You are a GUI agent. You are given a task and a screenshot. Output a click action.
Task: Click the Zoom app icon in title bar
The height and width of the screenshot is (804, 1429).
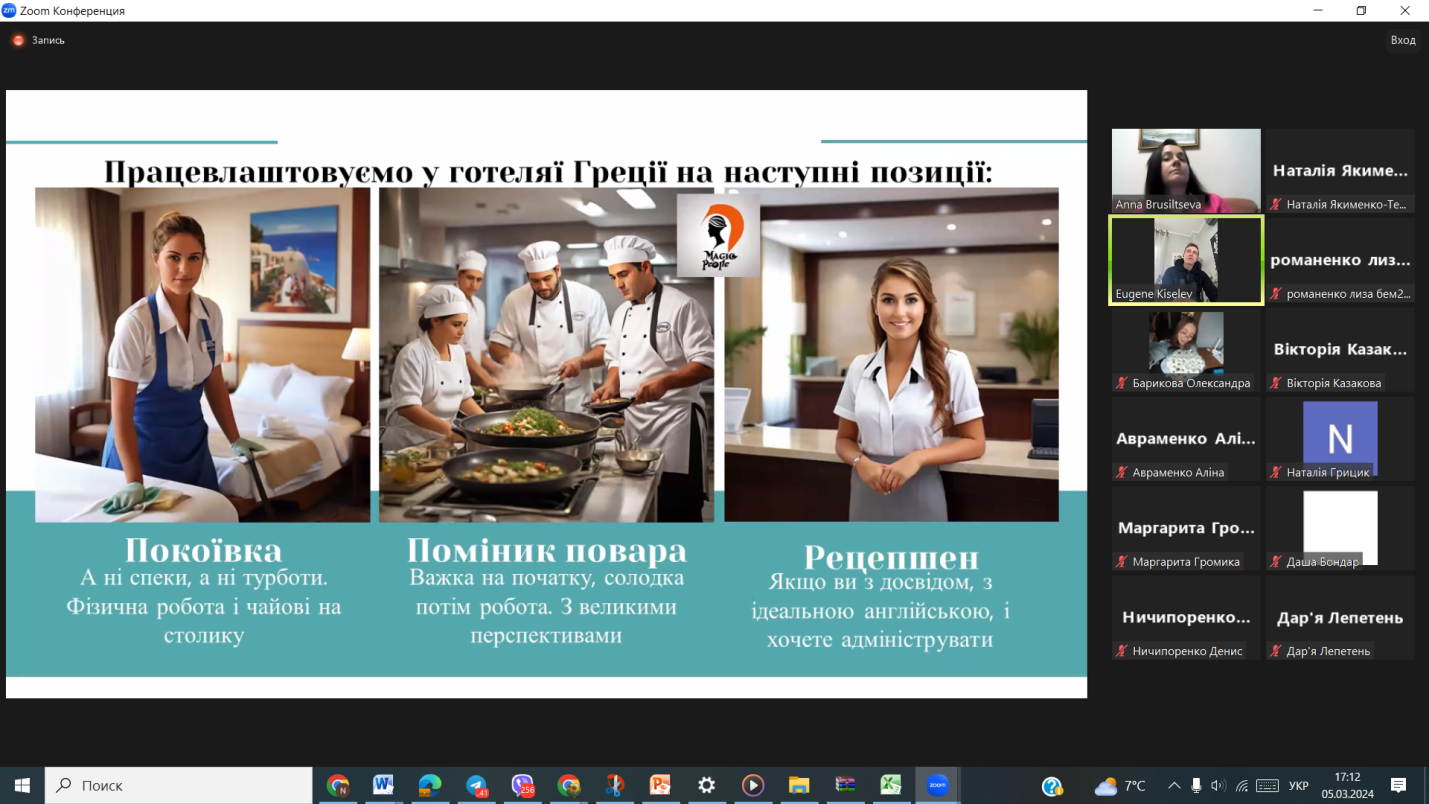(x=9, y=10)
